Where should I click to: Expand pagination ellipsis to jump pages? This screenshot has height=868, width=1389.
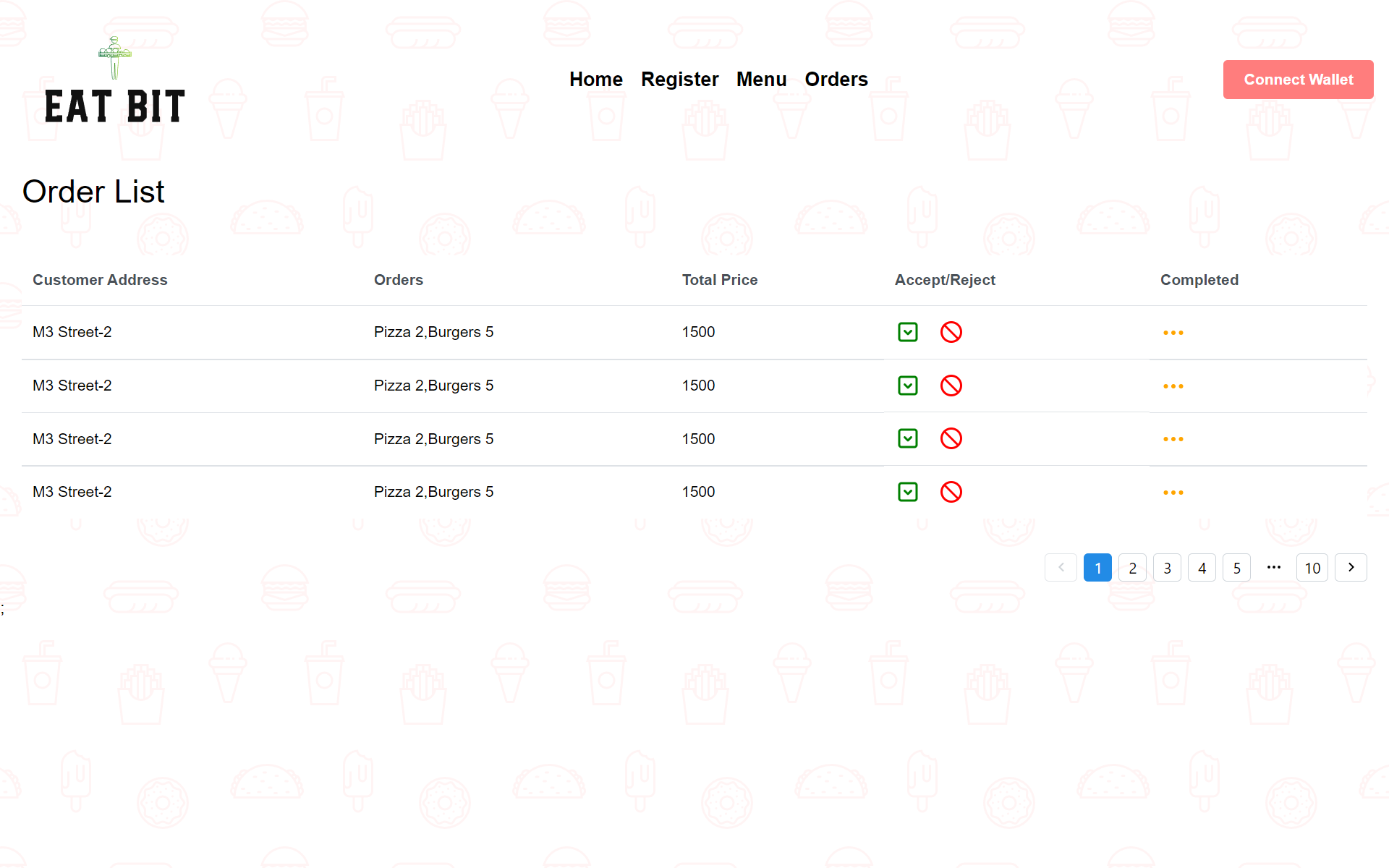click(1273, 568)
